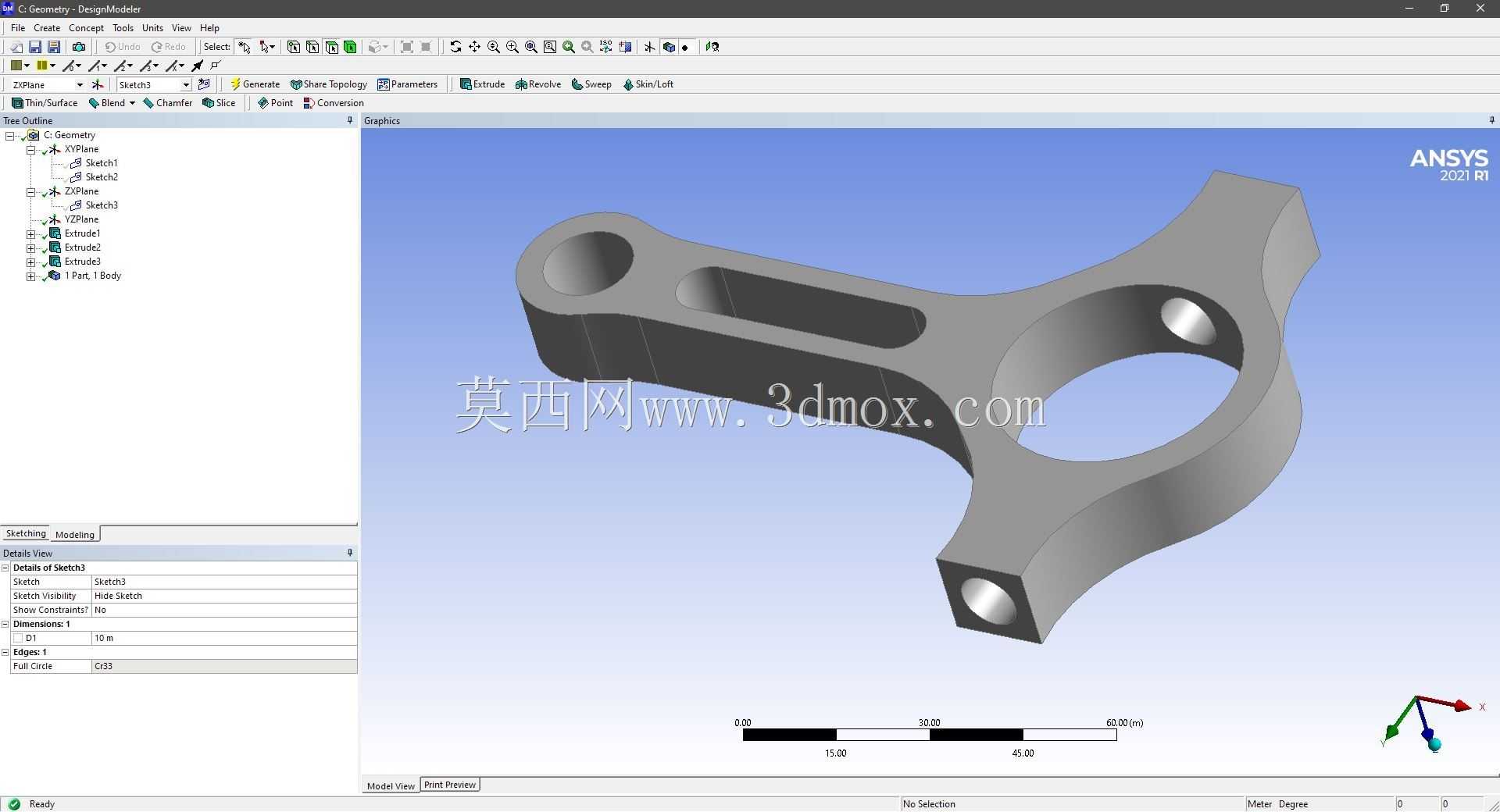
Task: Toggle the edges selection filter
Action: pos(312,47)
